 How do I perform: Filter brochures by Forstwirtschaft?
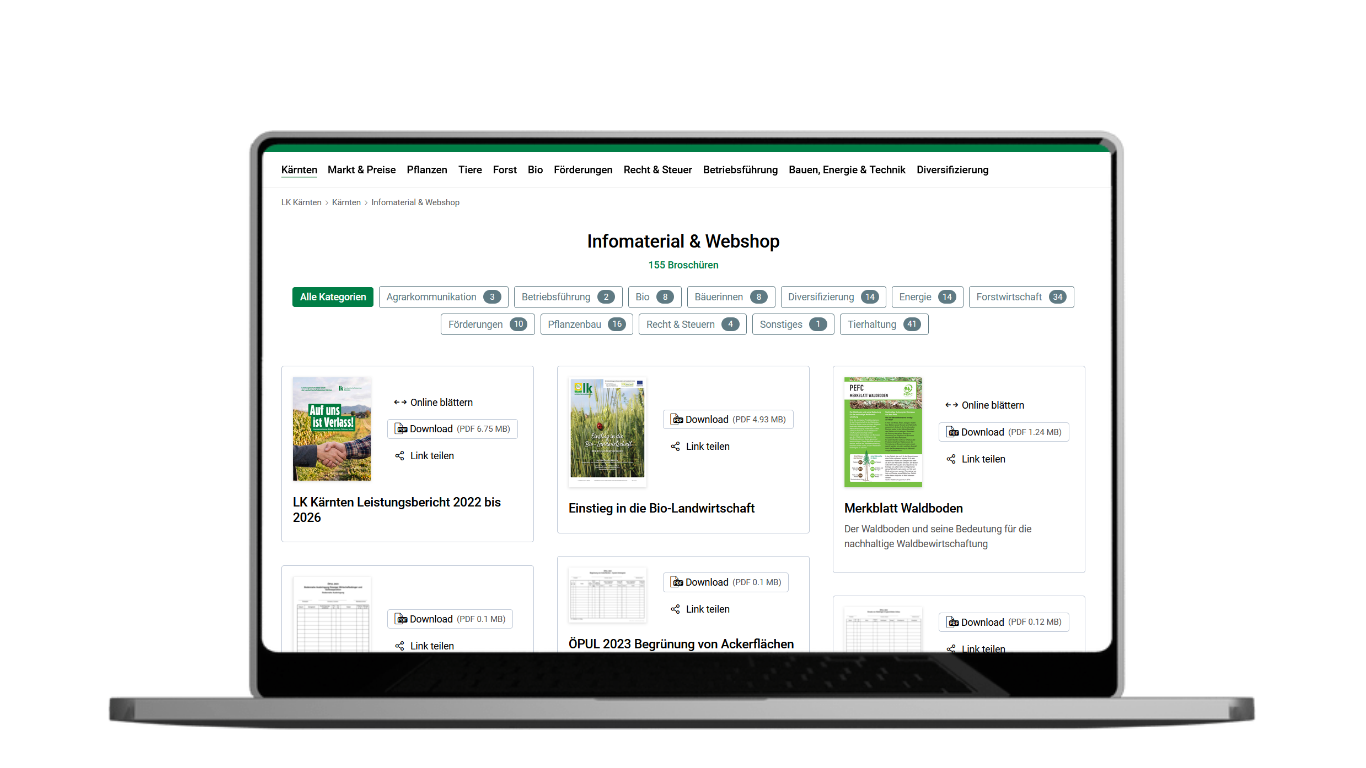tap(1022, 297)
